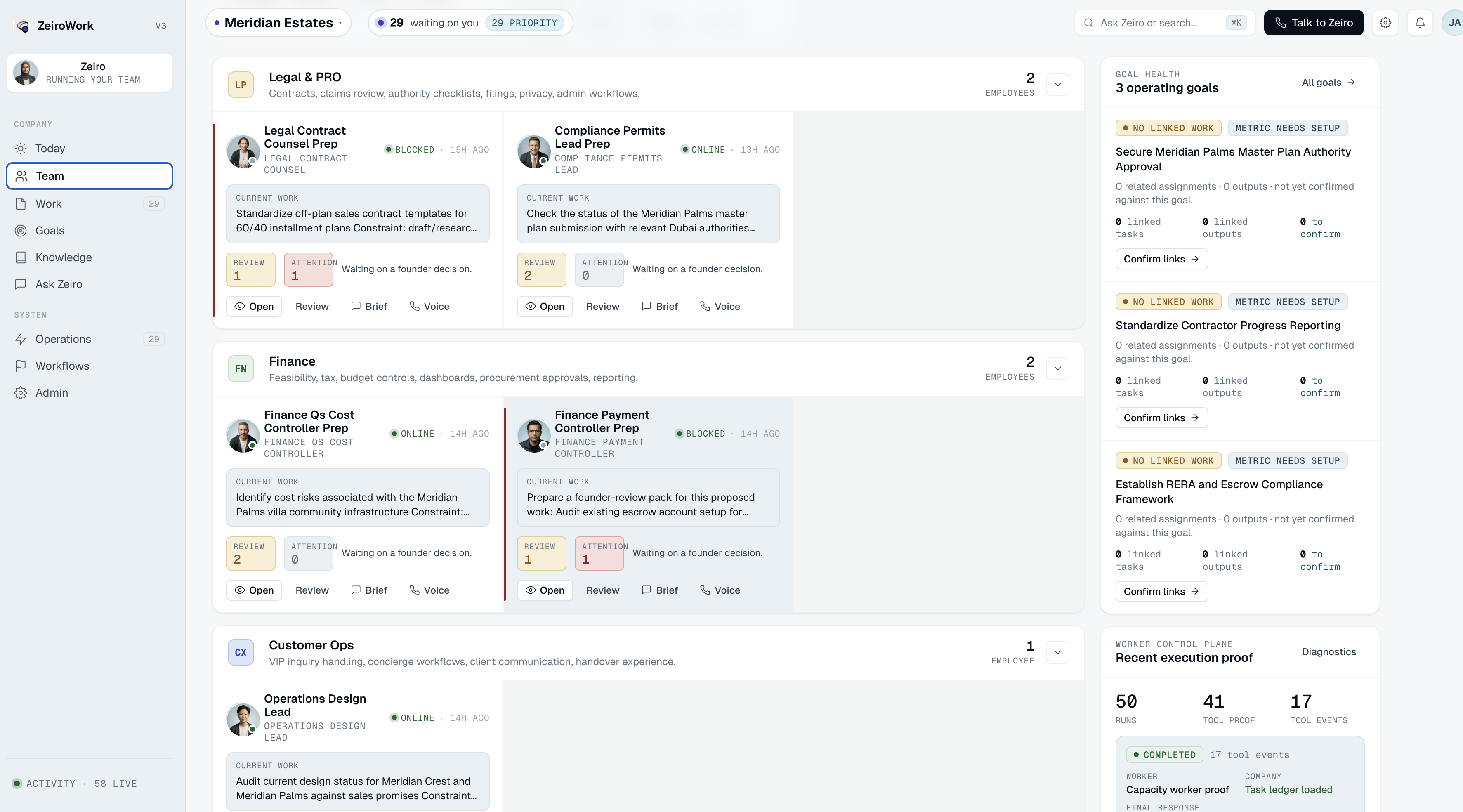This screenshot has width=1463, height=812.
Task: Start Voice for Finance Qs Cost Controller
Action: pyautogui.click(x=429, y=590)
